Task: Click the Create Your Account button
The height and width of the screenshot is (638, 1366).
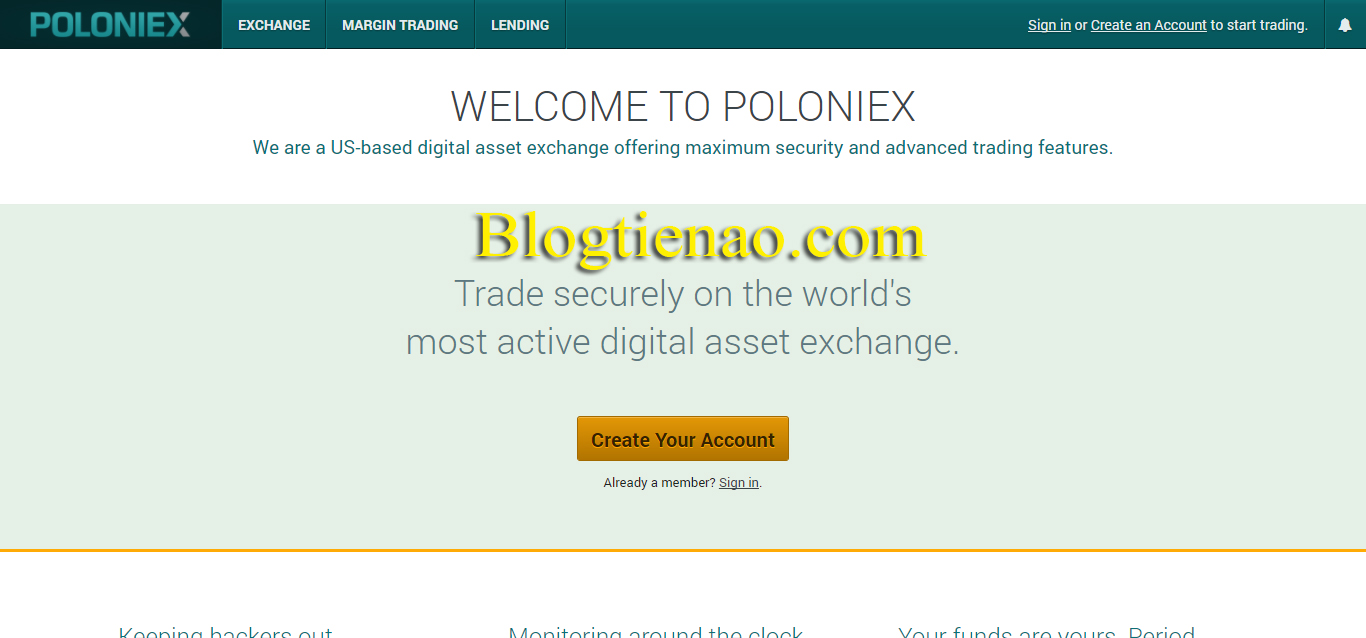Action: 683,439
